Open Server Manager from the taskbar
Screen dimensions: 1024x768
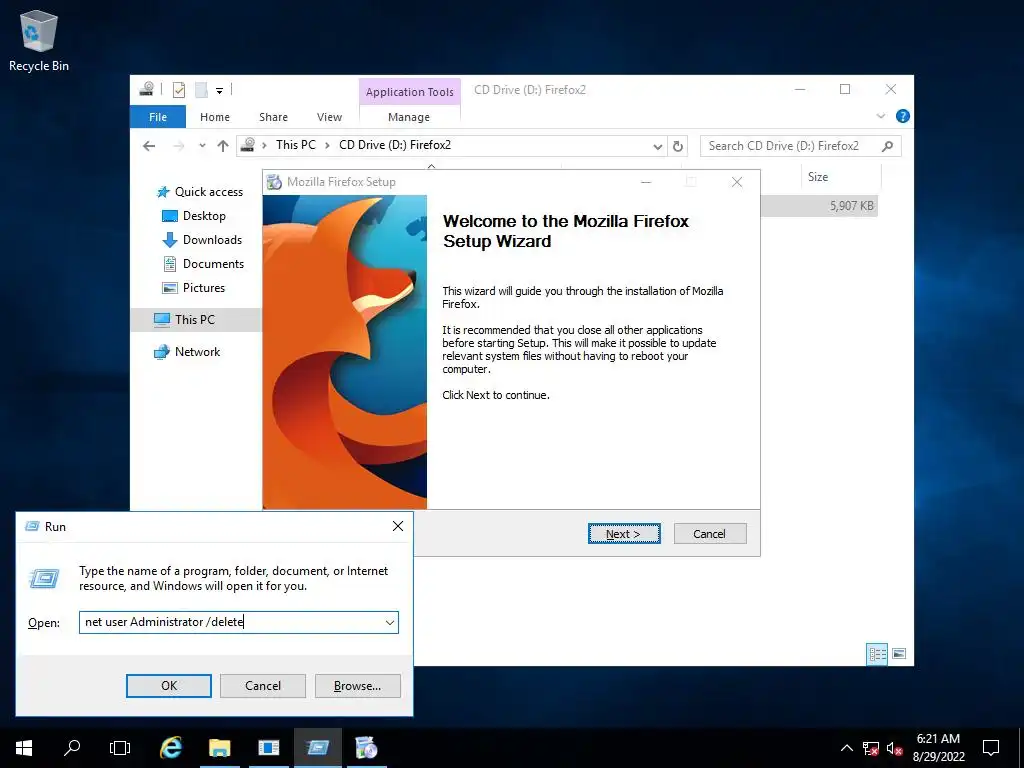pyautogui.click(x=268, y=748)
